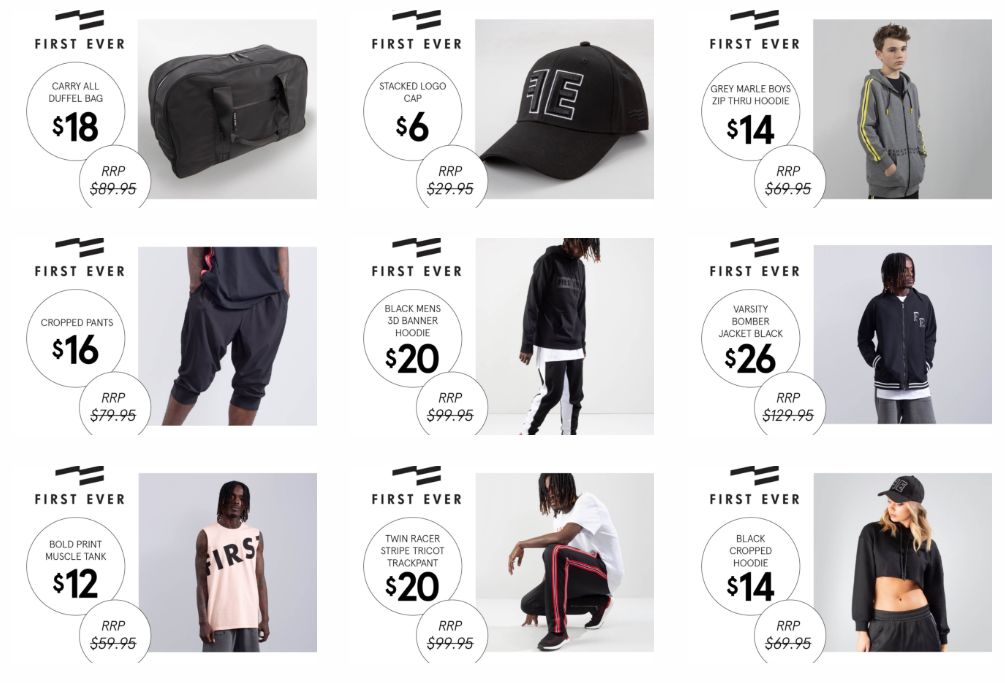Select the $18 duffel bag price circle
The image size is (1005, 683).
(x=76, y=111)
